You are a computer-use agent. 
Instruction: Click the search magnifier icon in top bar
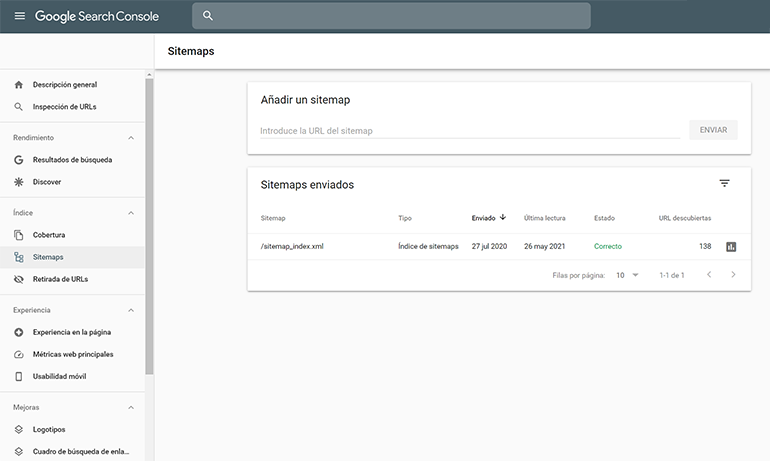tap(208, 16)
